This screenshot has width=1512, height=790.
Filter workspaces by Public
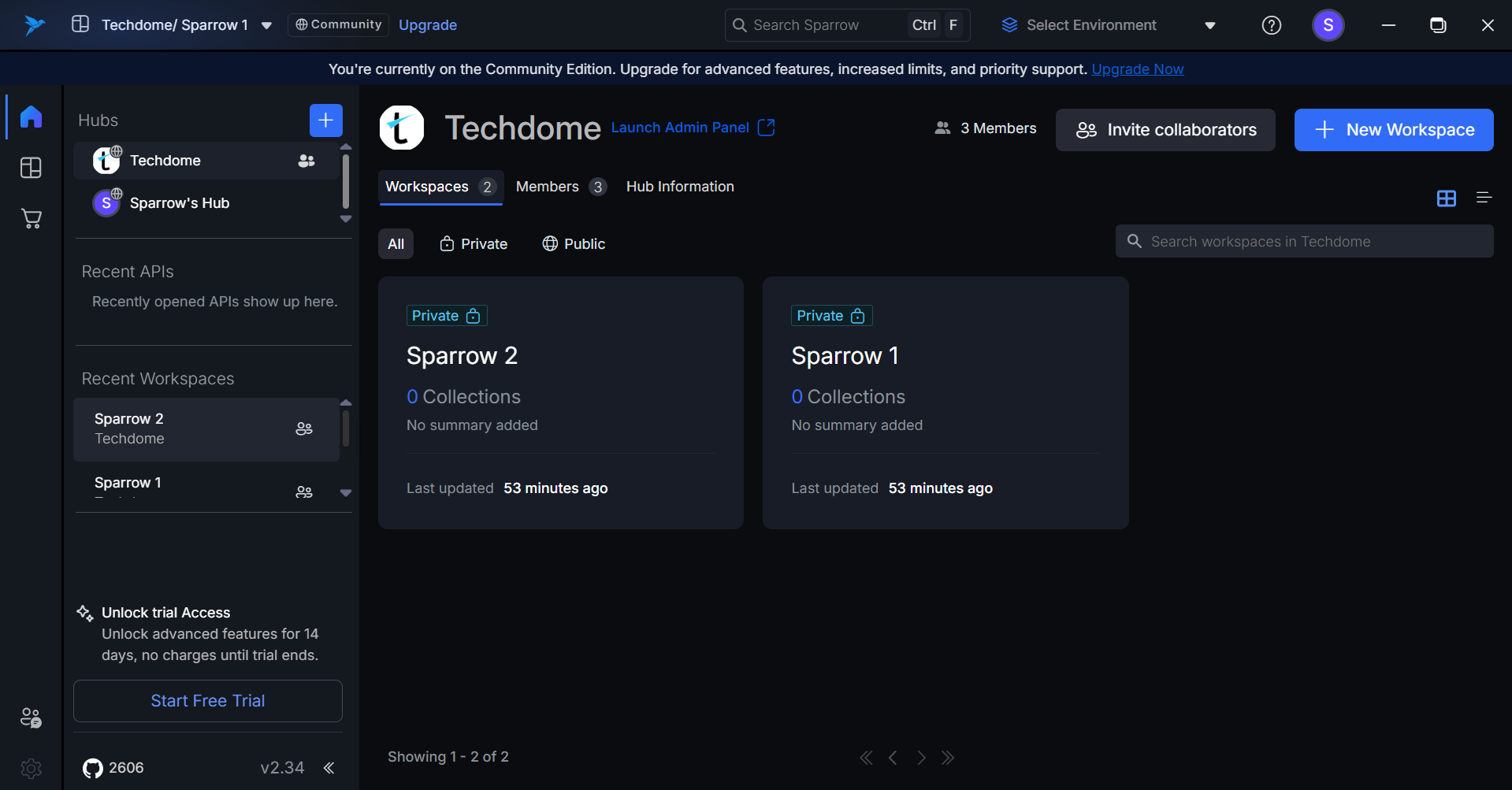click(574, 244)
